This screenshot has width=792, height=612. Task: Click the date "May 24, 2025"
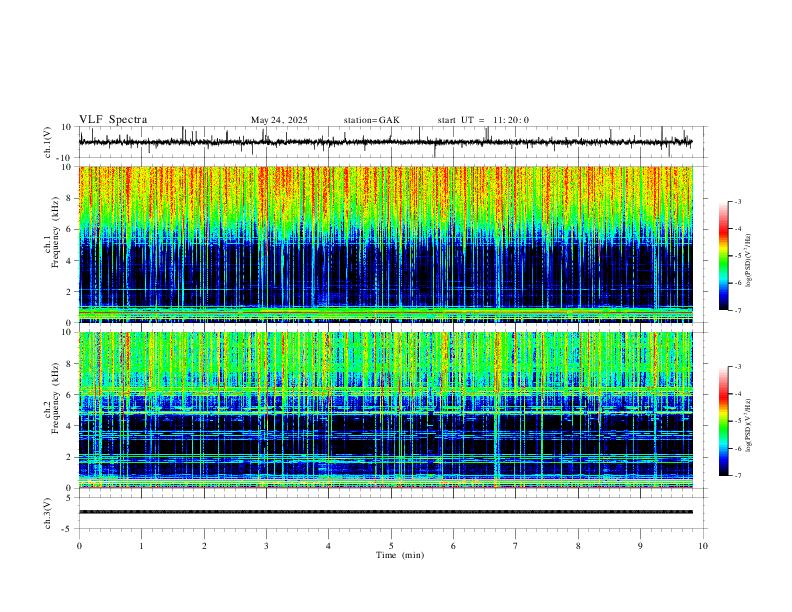pos(279,120)
